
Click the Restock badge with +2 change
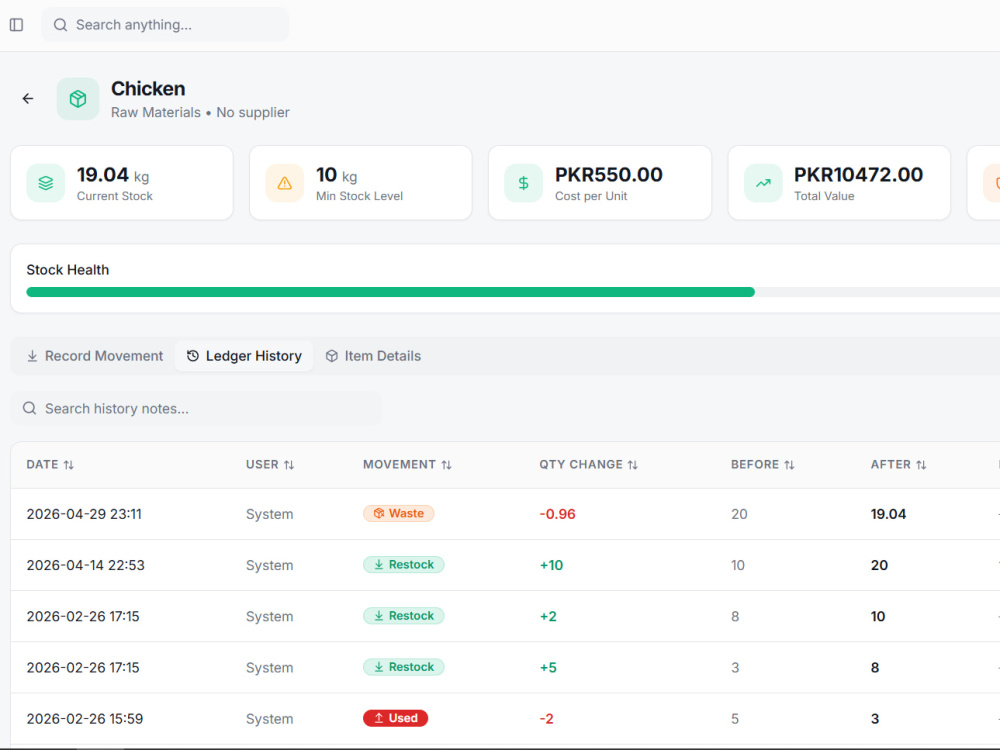coord(404,615)
